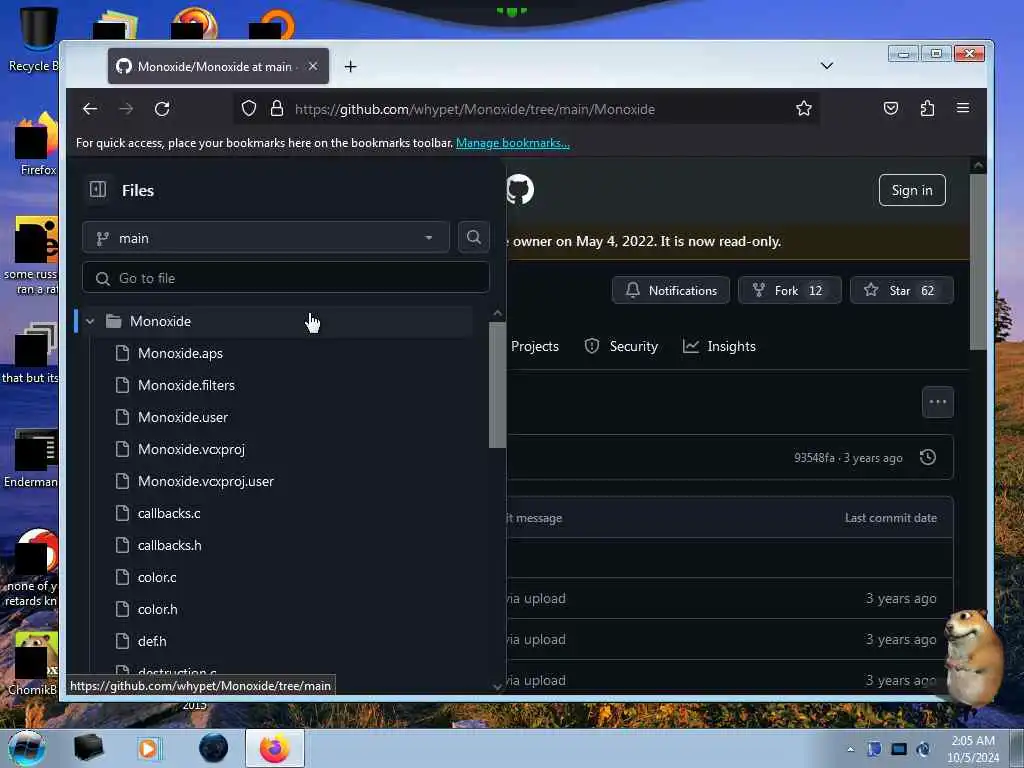Switch to the Projects tab

535,347
